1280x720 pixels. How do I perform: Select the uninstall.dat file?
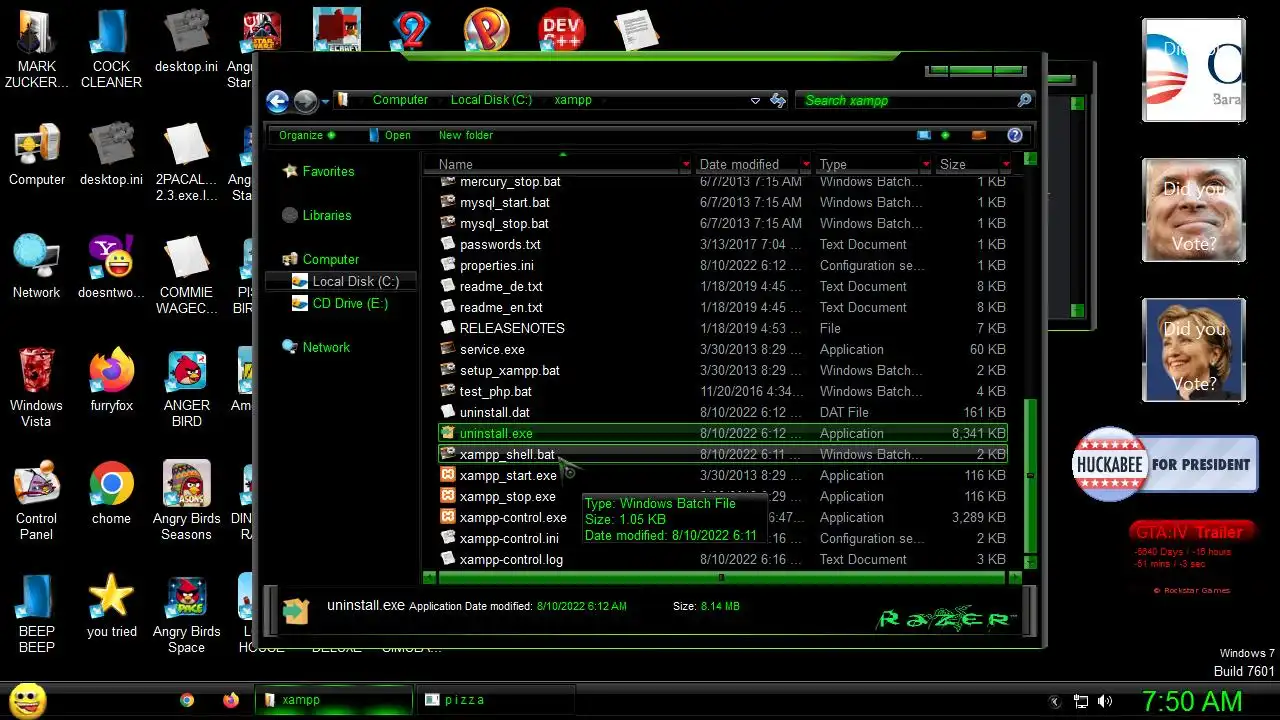[x=494, y=412]
